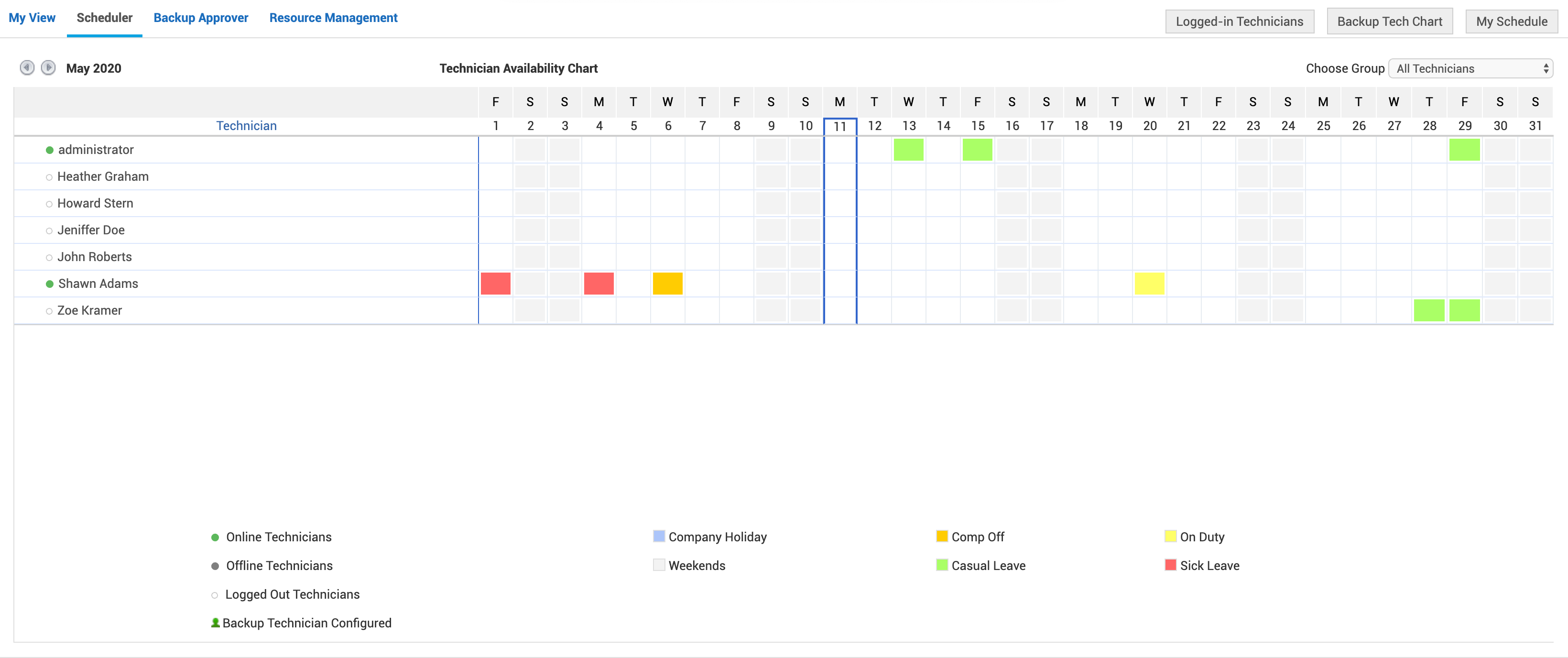
Task: Open the Backup Approver tab
Action: 200,18
